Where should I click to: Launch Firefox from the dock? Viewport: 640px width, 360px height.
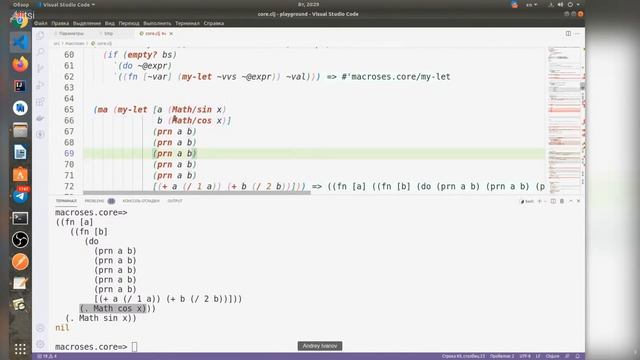coord(20,64)
